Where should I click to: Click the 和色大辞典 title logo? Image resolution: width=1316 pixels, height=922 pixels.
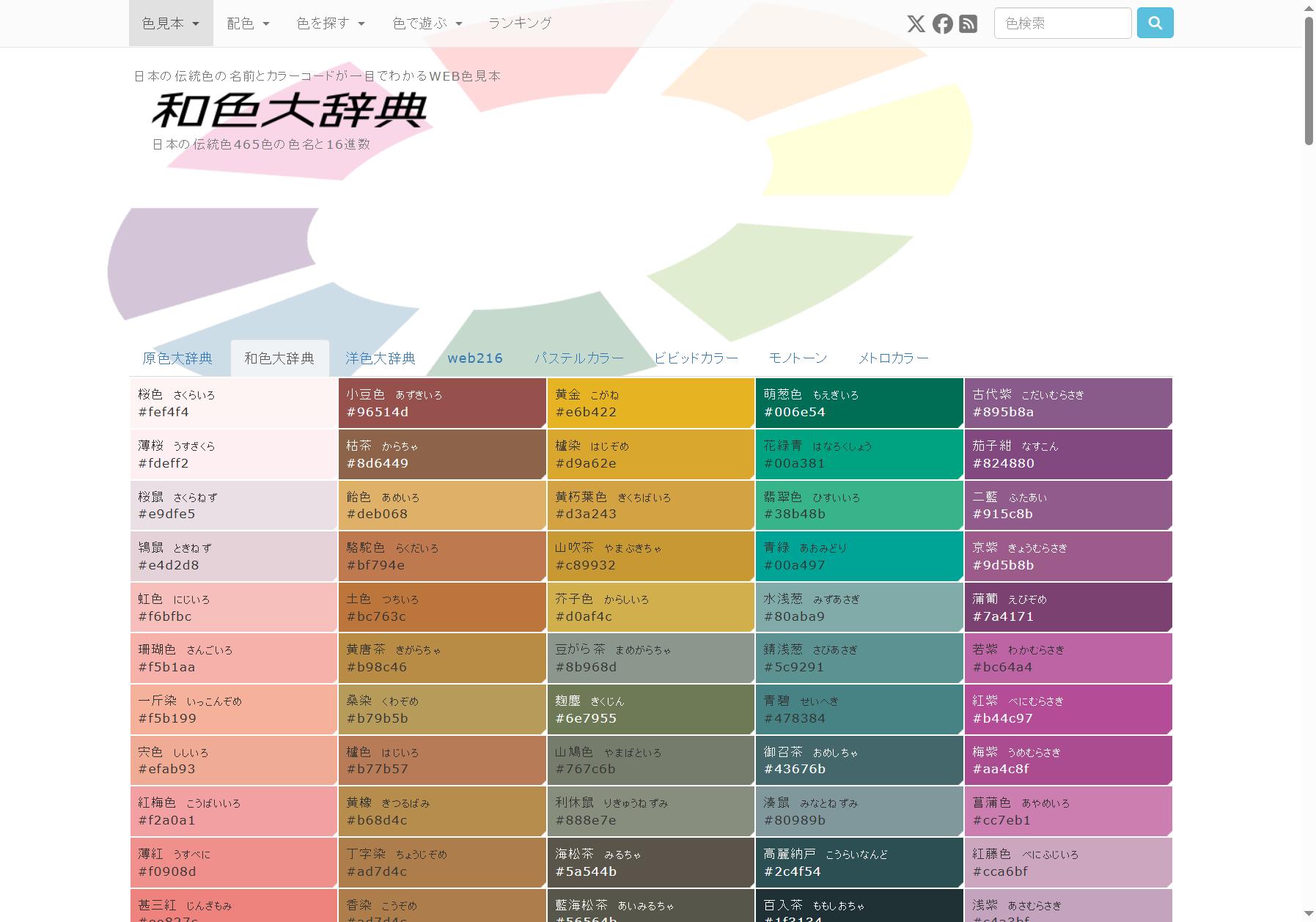tap(289, 111)
